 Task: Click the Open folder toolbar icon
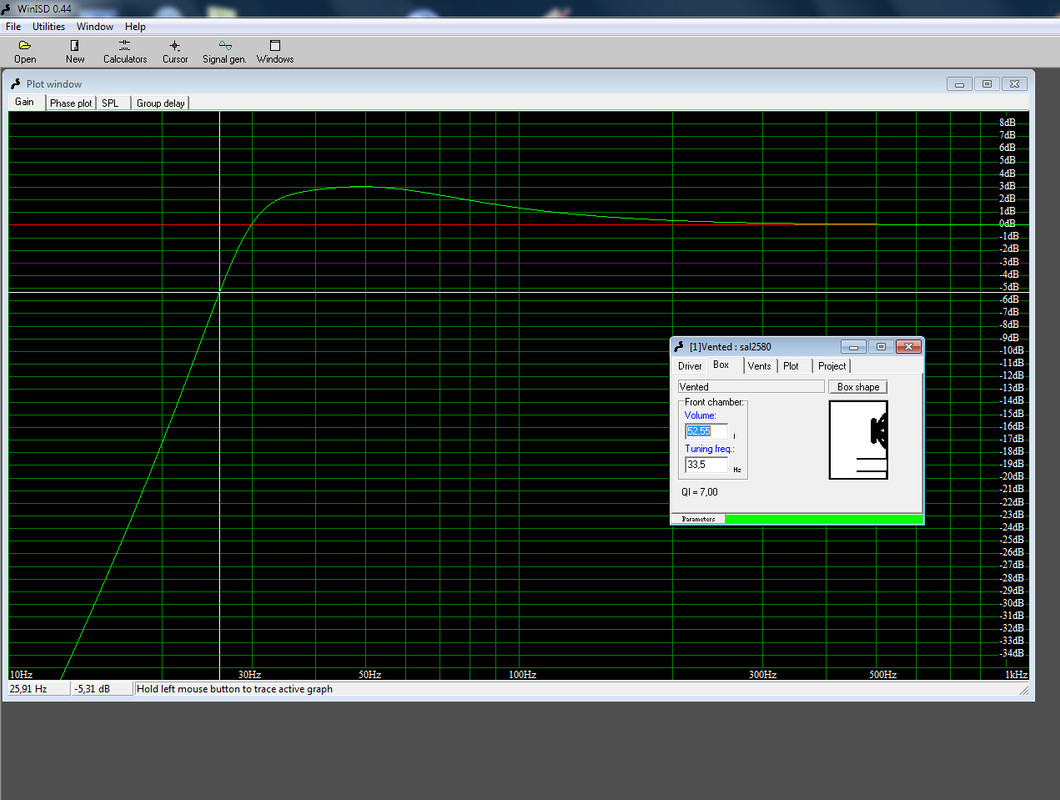pos(25,46)
